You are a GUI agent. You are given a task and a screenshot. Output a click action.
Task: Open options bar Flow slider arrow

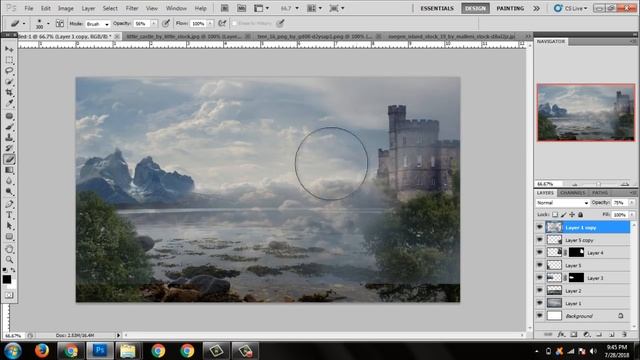210,24
